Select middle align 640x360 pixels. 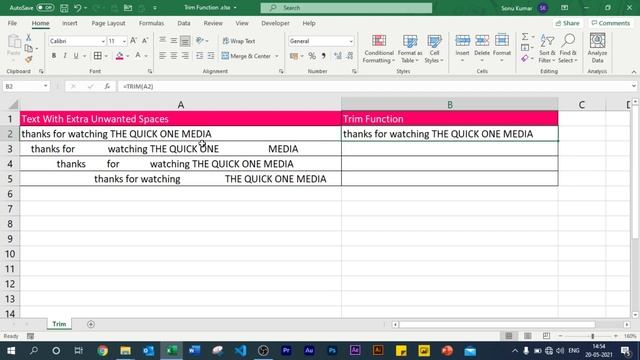pyautogui.click(x=174, y=40)
